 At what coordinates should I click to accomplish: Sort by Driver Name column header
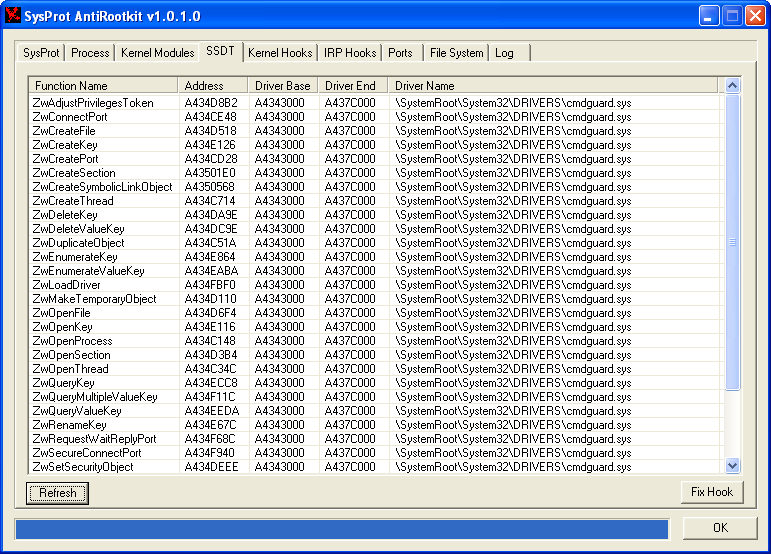pos(553,86)
